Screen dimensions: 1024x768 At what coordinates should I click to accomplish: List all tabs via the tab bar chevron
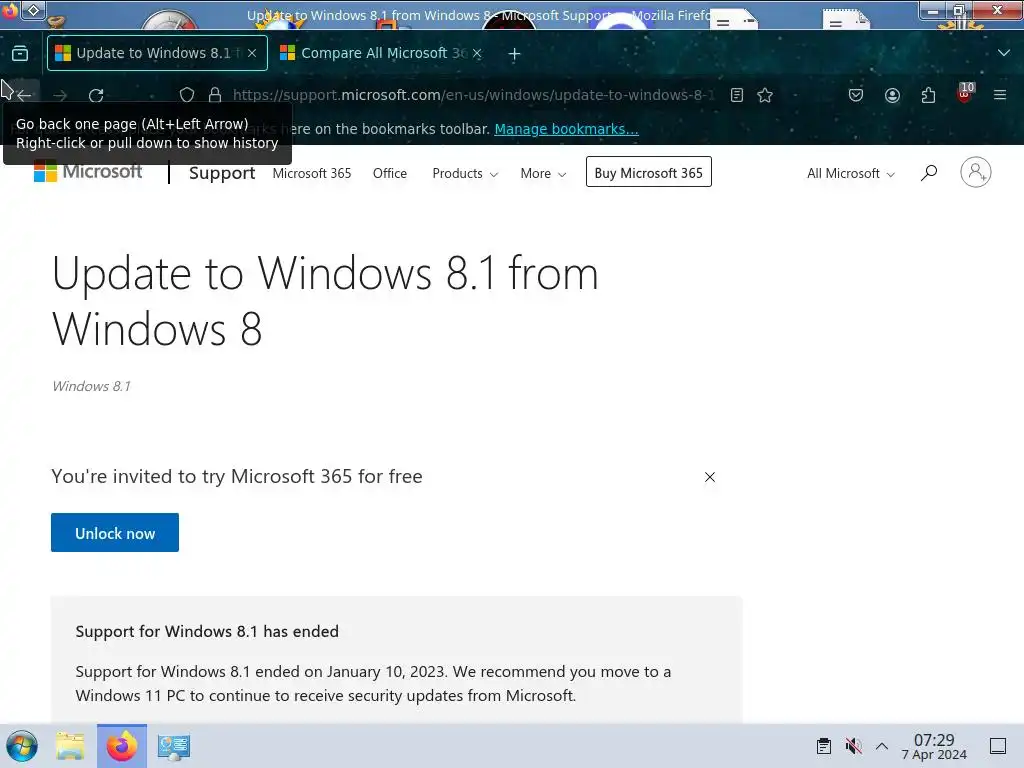[1004, 53]
